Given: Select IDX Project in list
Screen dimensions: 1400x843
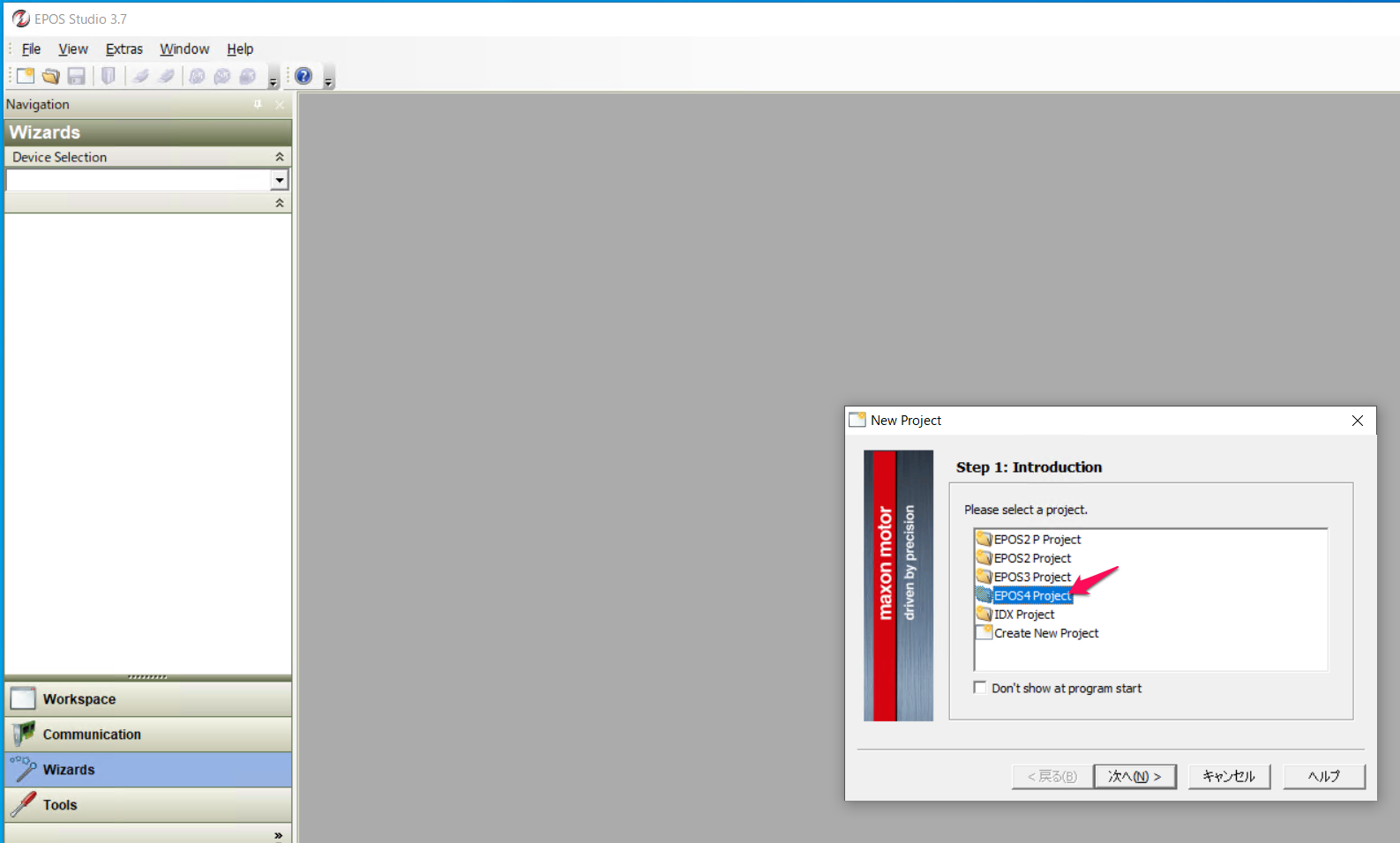Looking at the screenshot, I should click(1024, 615).
